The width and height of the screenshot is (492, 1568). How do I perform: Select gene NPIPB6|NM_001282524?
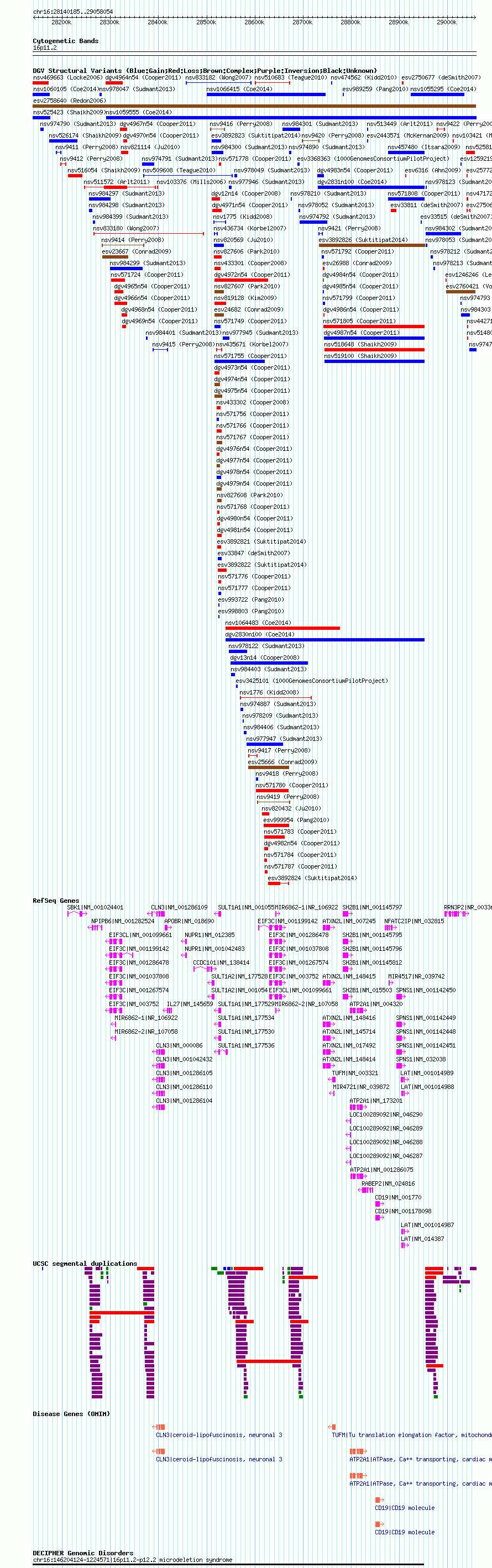pos(123,922)
